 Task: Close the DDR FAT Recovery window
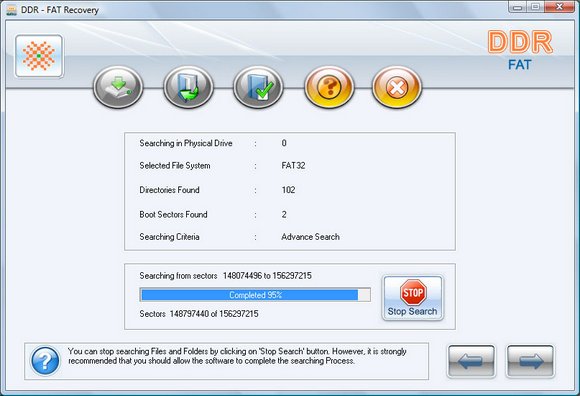560,7
